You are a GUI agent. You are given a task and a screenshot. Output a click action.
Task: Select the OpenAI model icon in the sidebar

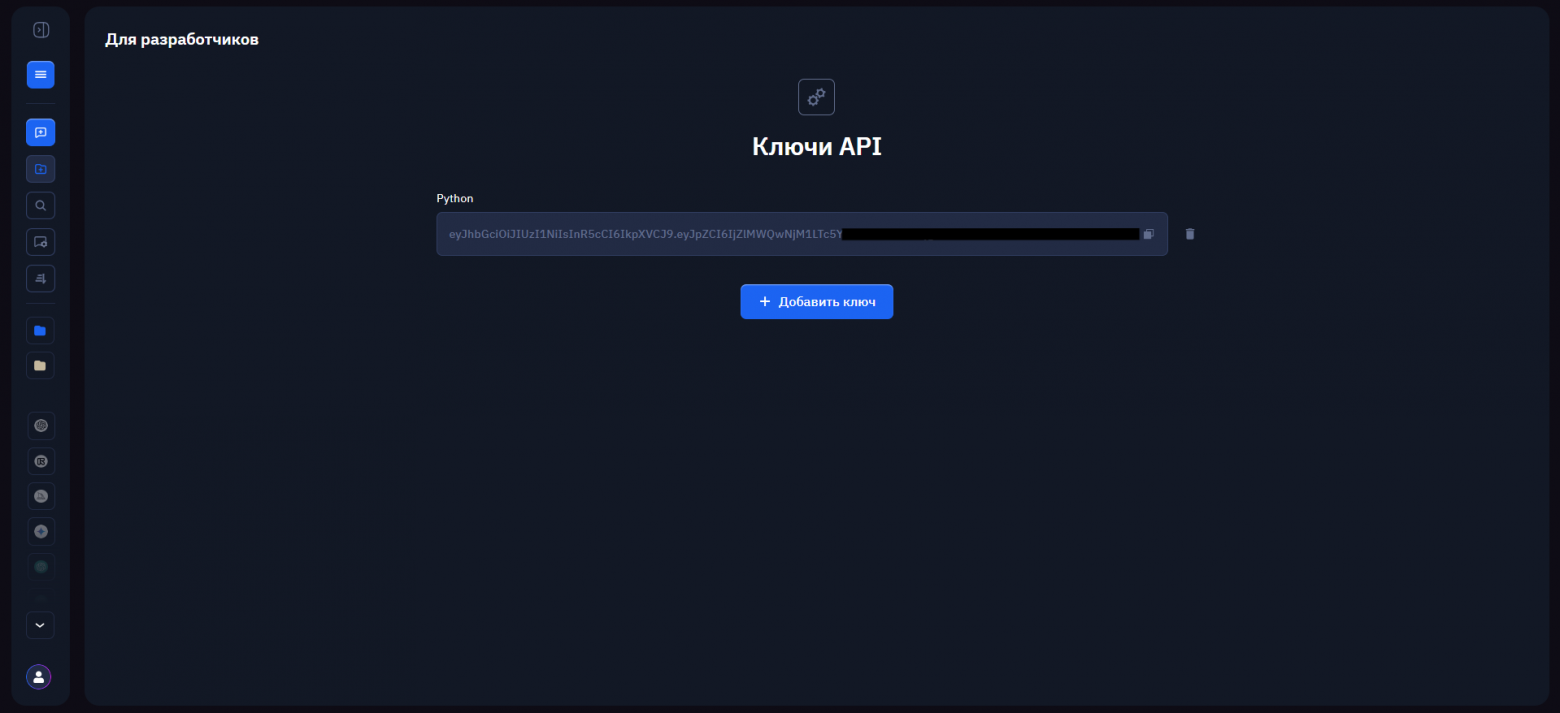pyautogui.click(x=40, y=425)
